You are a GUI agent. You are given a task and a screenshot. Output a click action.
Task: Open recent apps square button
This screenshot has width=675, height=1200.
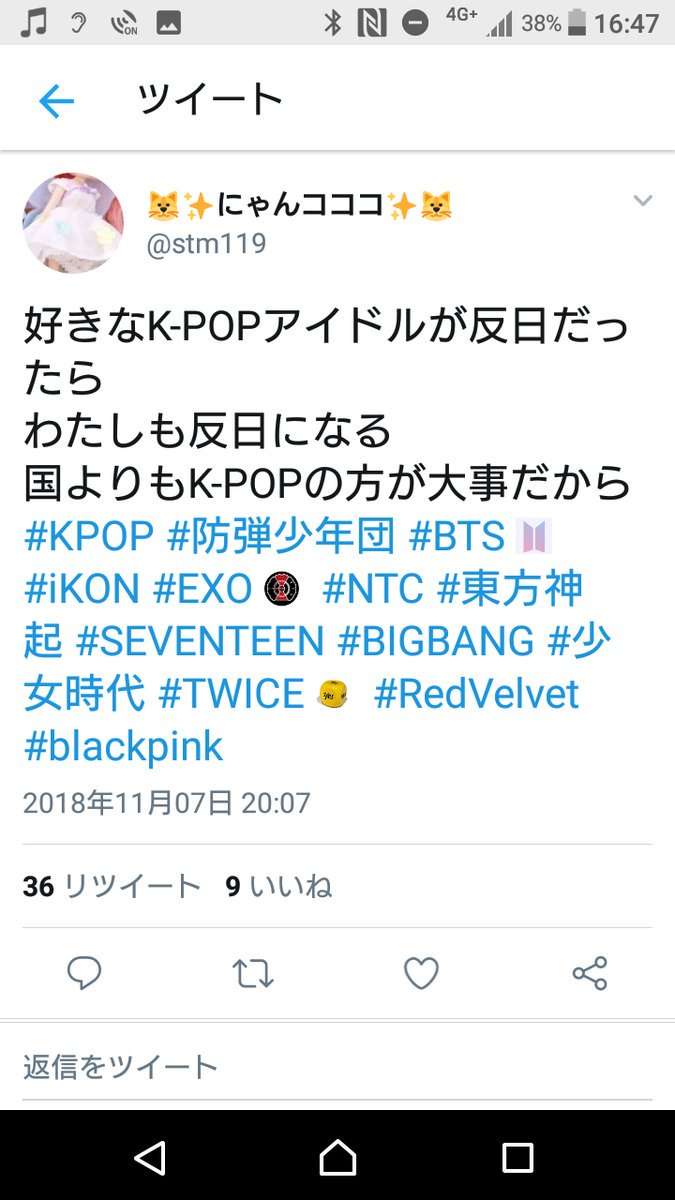(517, 1158)
